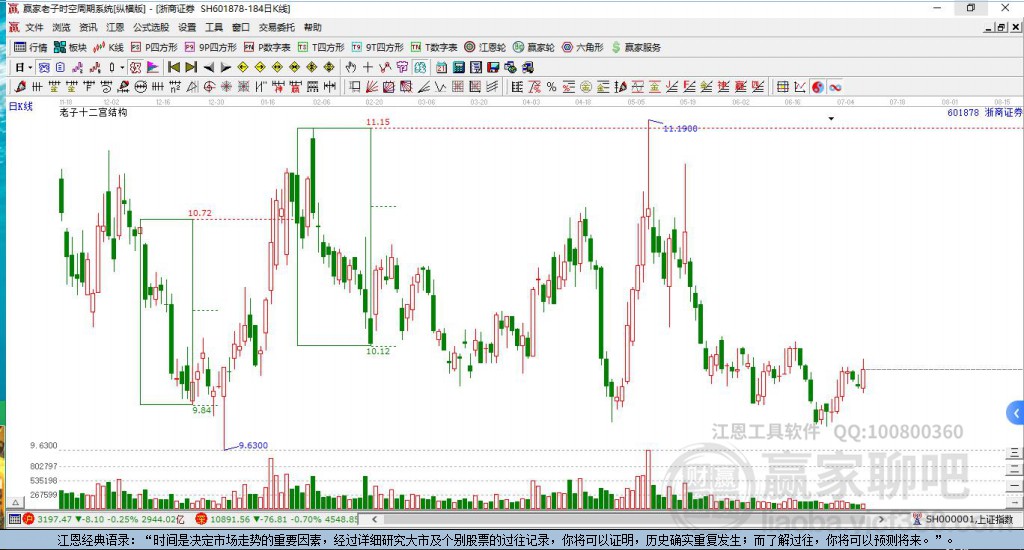Click the 日K线 chart label
Viewport: 1024px width, 550px height.
click(21, 106)
